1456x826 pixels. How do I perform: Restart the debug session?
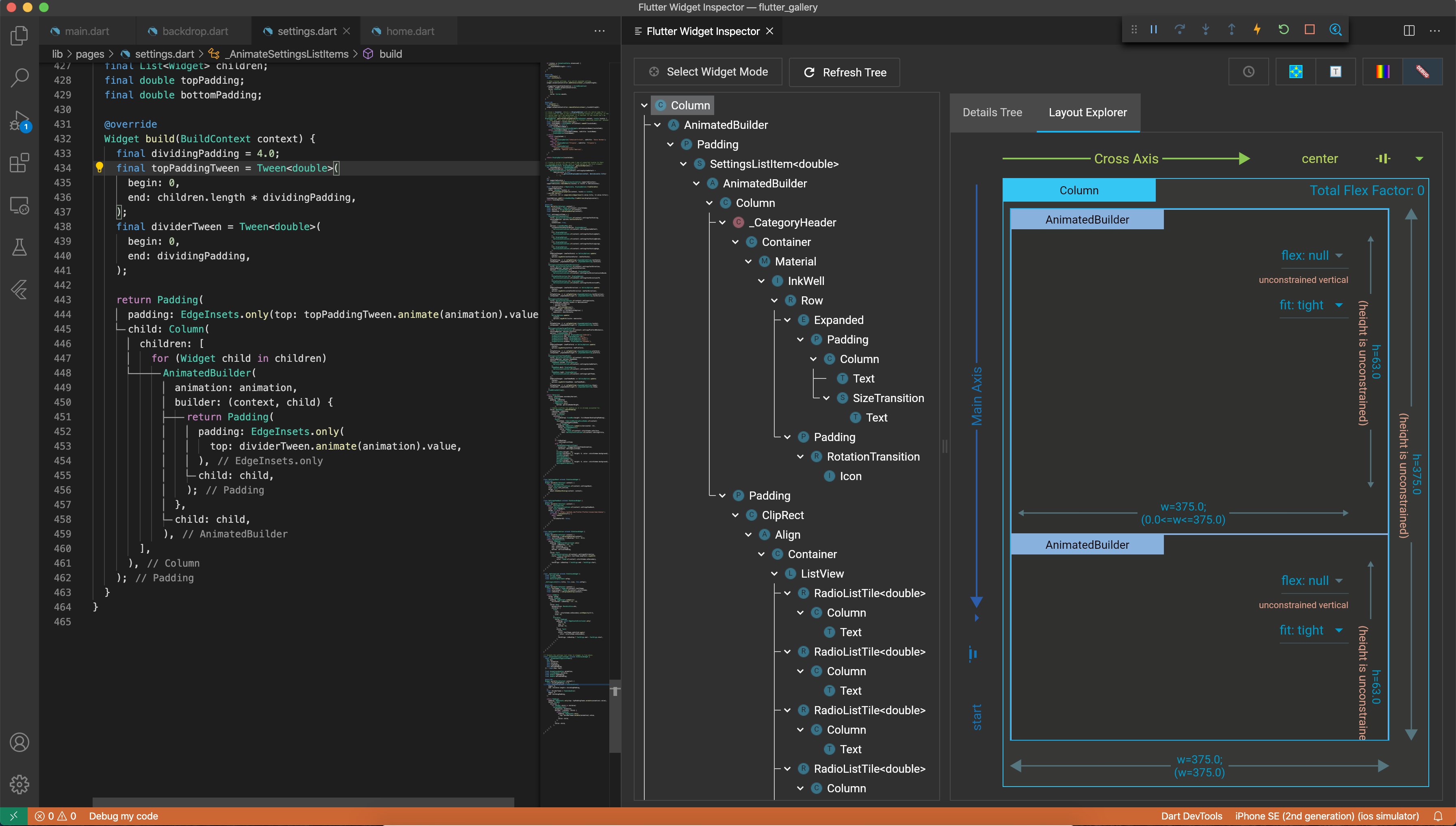coord(1284,30)
